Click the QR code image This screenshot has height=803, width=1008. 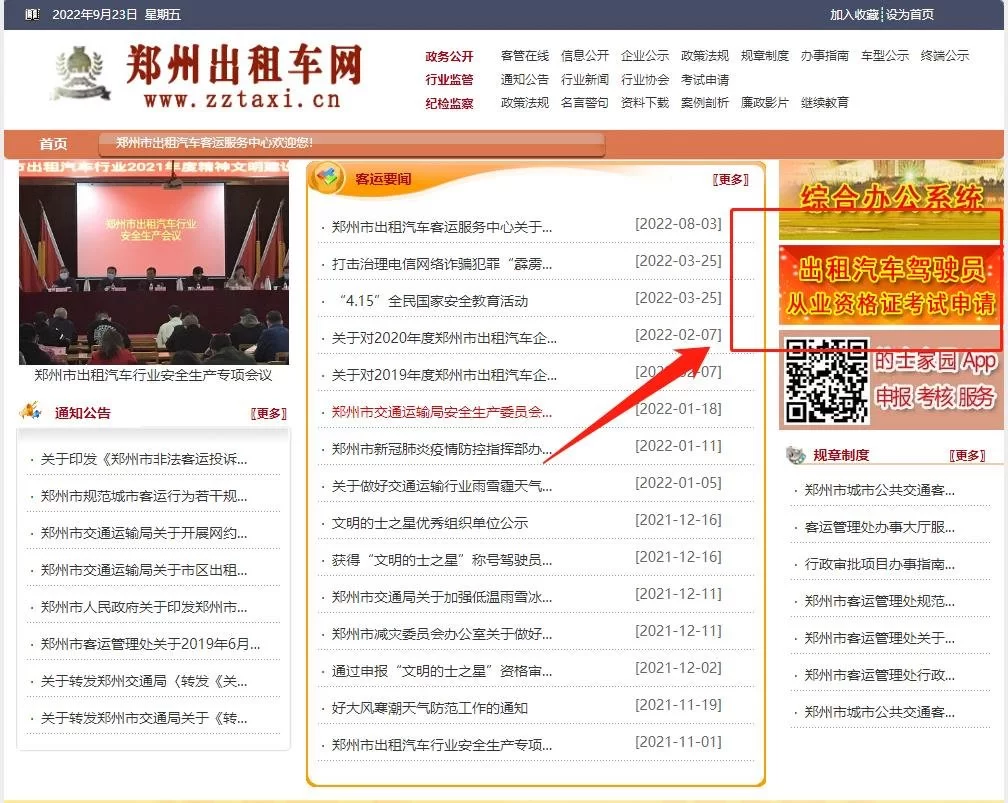(x=825, y=381)
